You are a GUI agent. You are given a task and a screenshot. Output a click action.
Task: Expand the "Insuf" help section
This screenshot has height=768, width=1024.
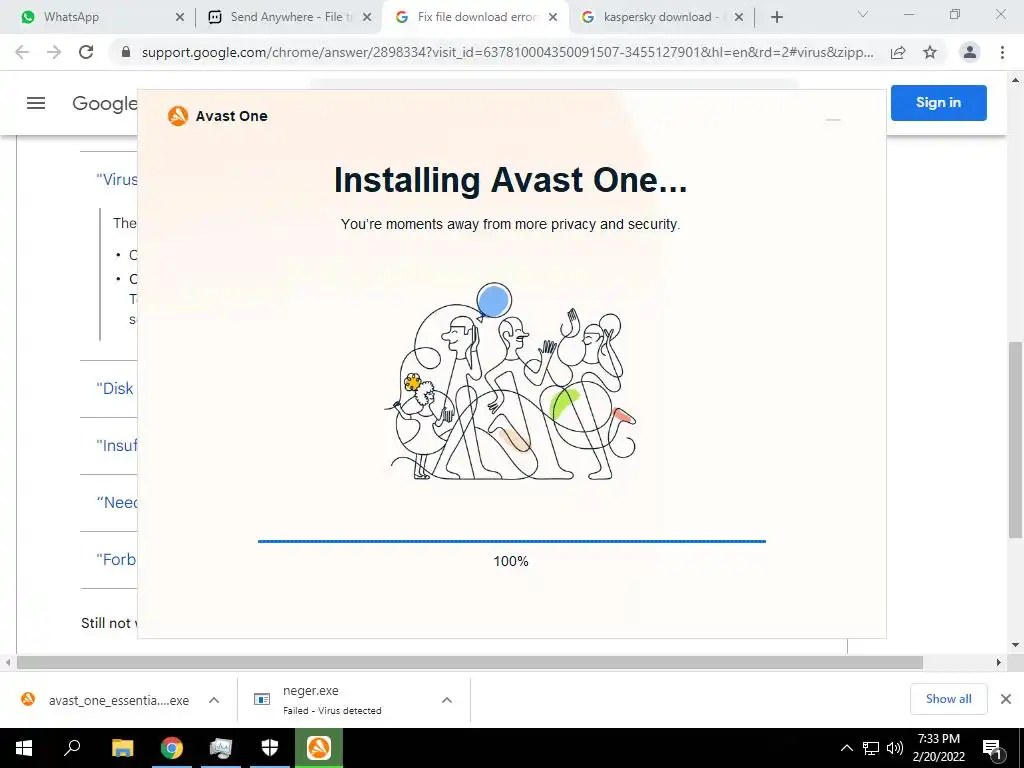tap(117, 445)
